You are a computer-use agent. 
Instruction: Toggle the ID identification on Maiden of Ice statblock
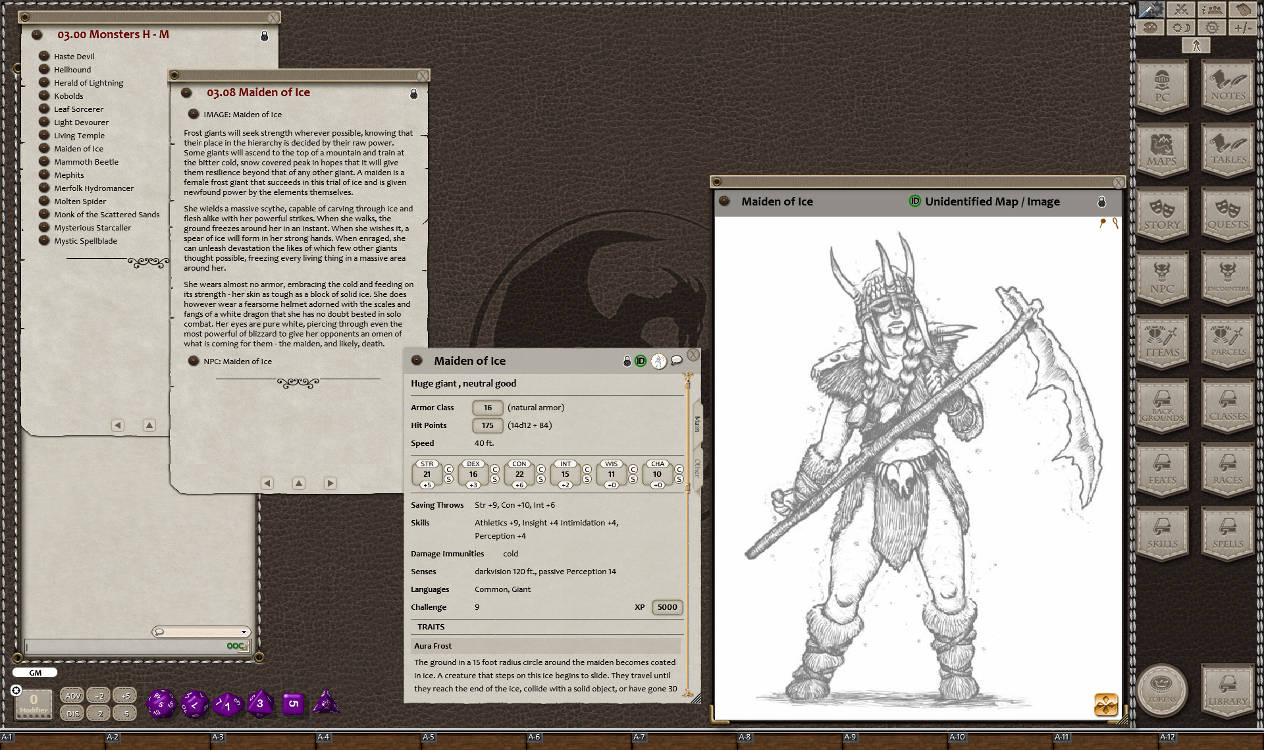(641, 361)
